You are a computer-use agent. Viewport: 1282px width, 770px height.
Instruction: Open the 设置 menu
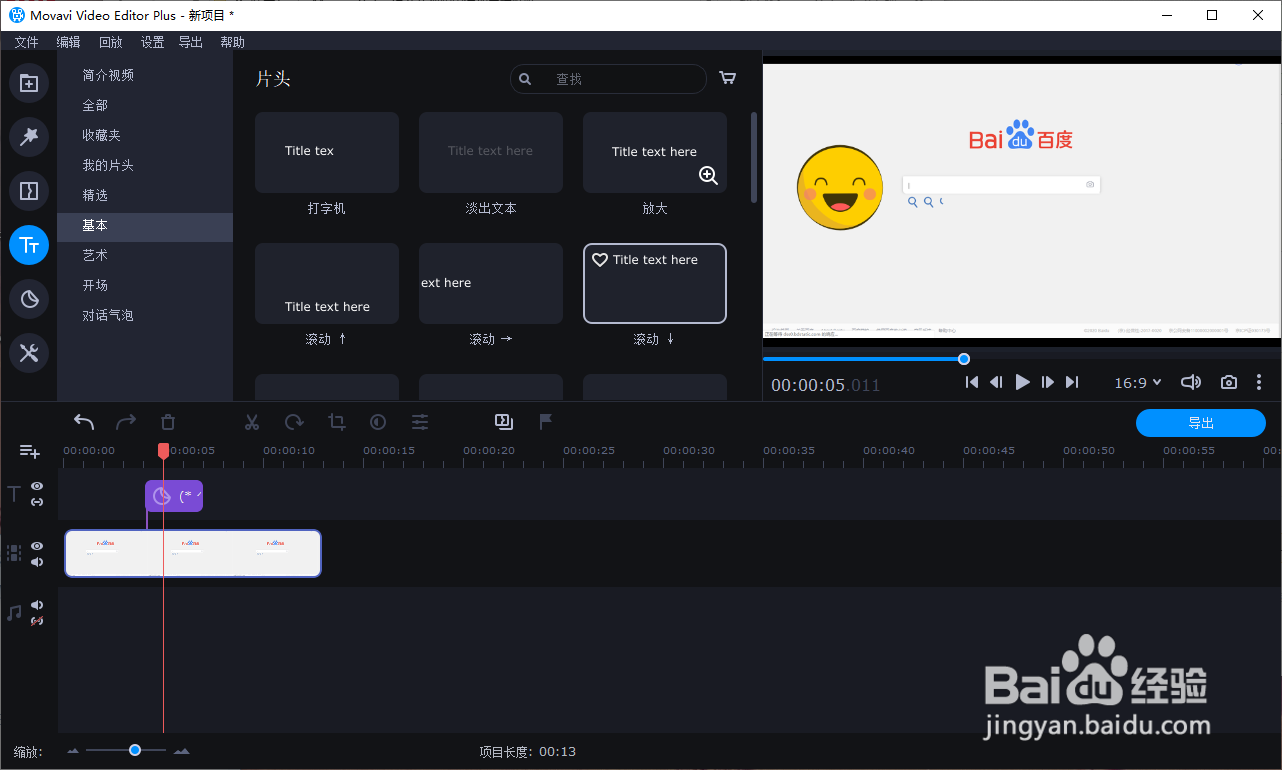pos(152,42)
